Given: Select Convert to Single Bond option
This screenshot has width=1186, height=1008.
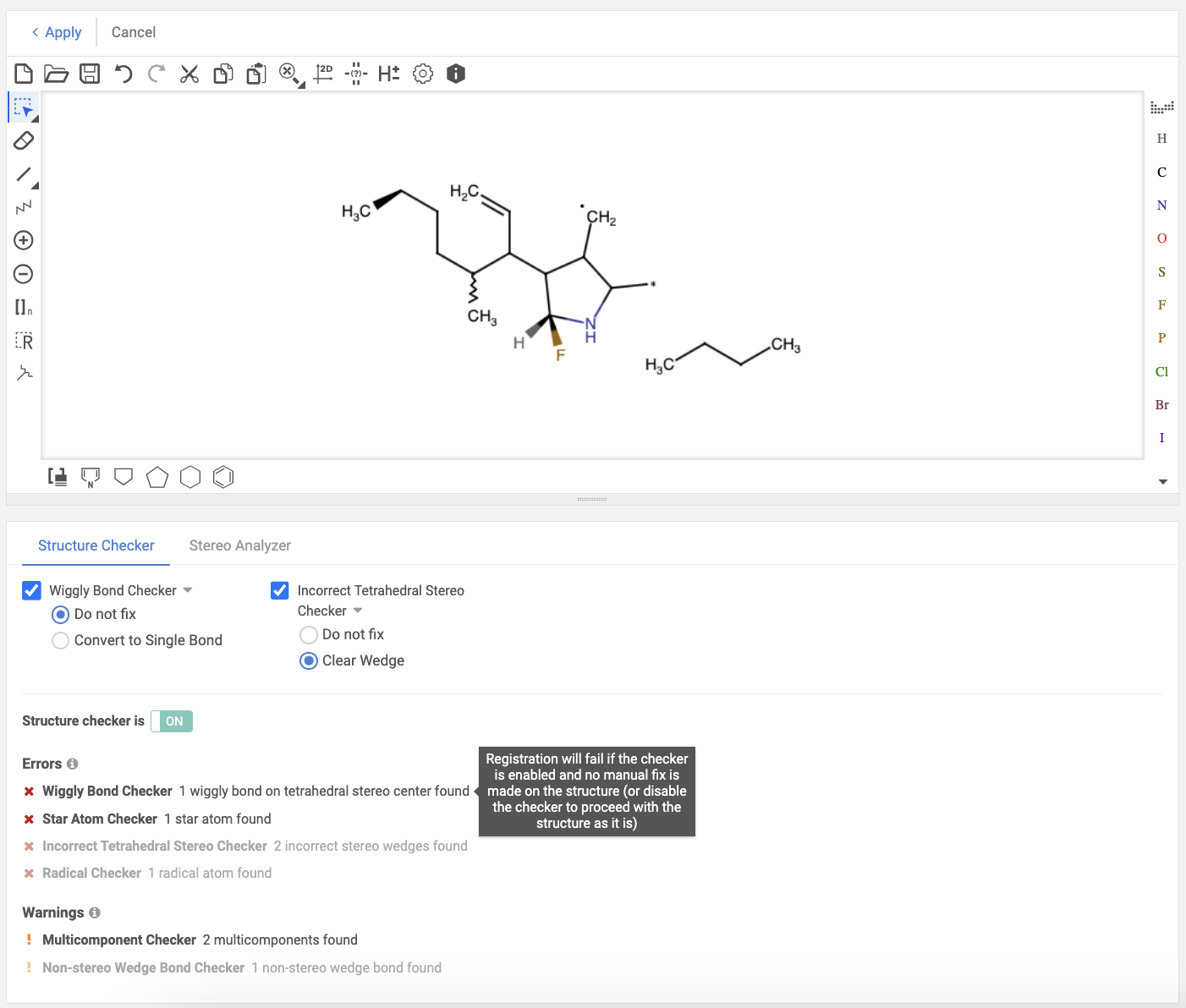Looking at the screenshot, I should coord(61,641).
